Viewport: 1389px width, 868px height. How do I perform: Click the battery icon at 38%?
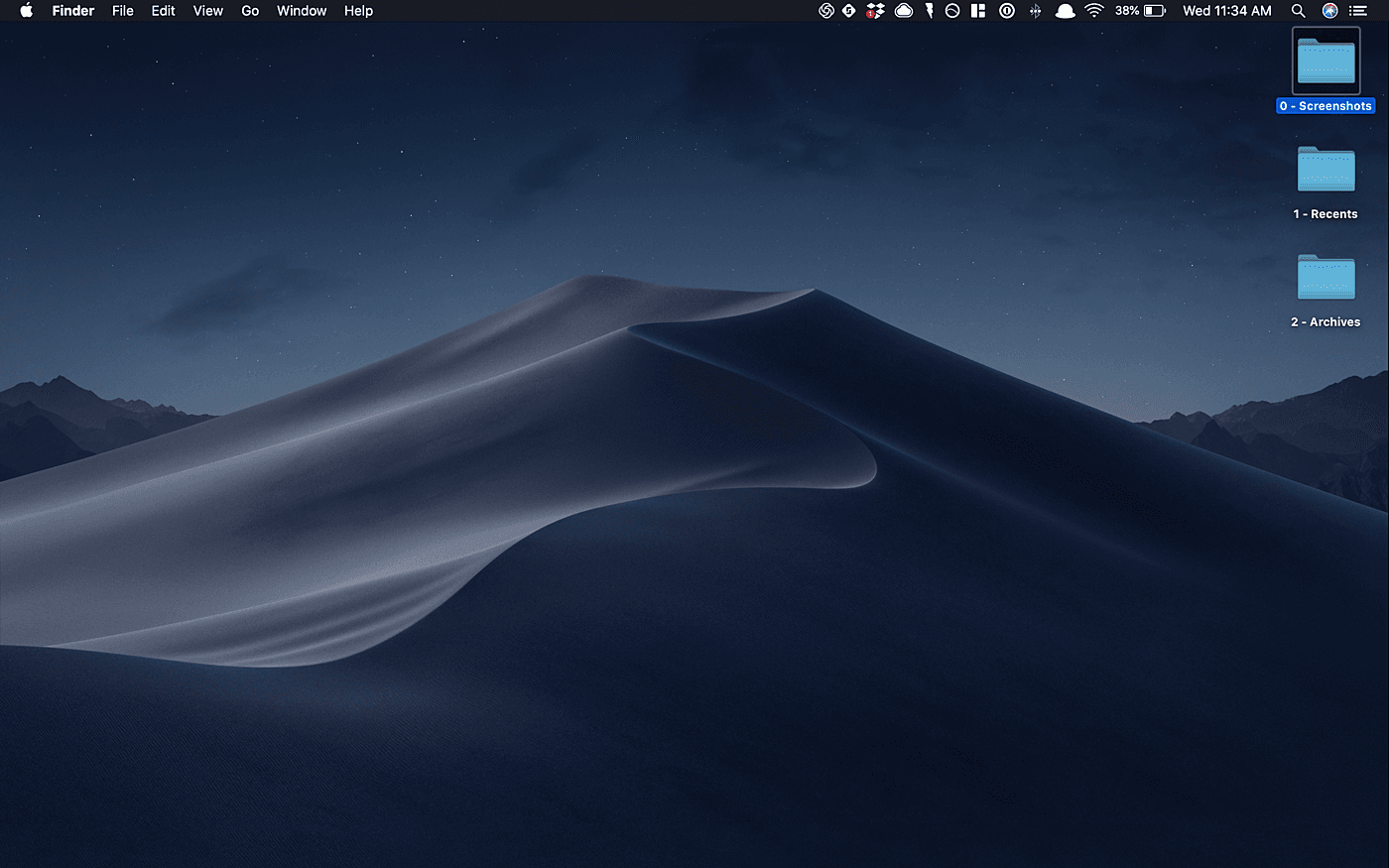pos(1155,11)
